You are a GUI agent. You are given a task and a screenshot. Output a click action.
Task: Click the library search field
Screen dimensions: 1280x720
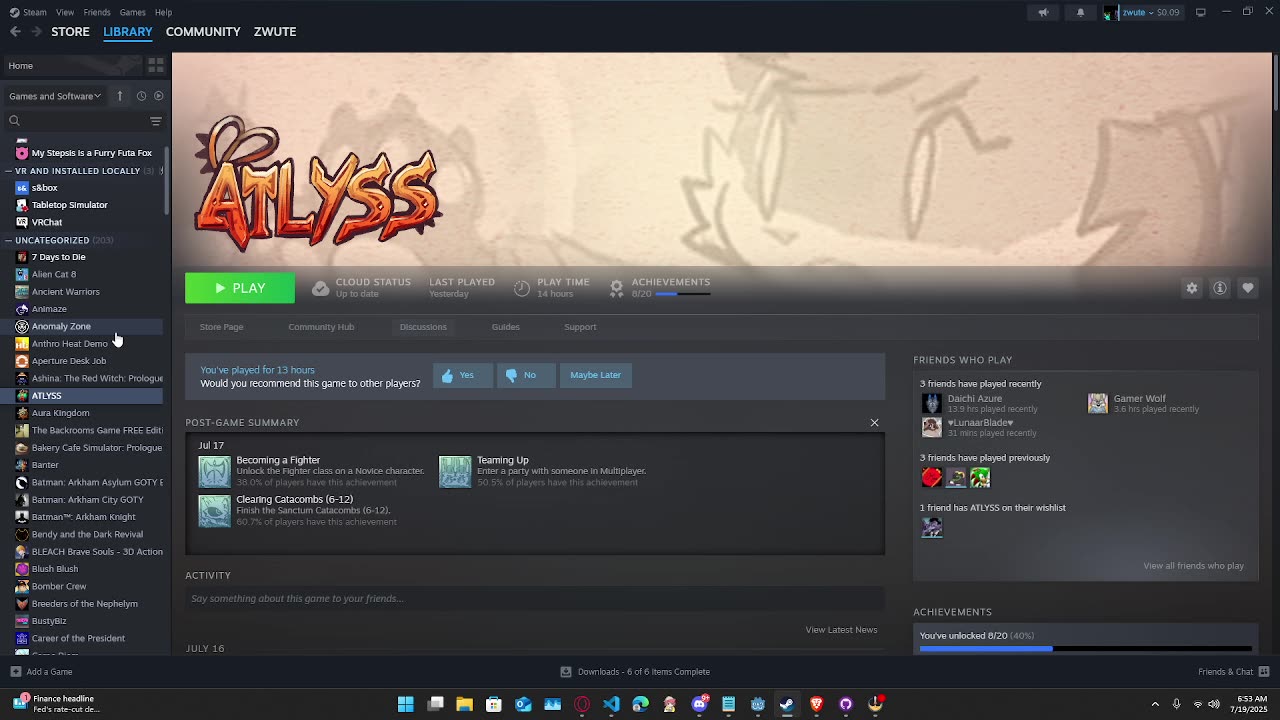pos(76,121)
